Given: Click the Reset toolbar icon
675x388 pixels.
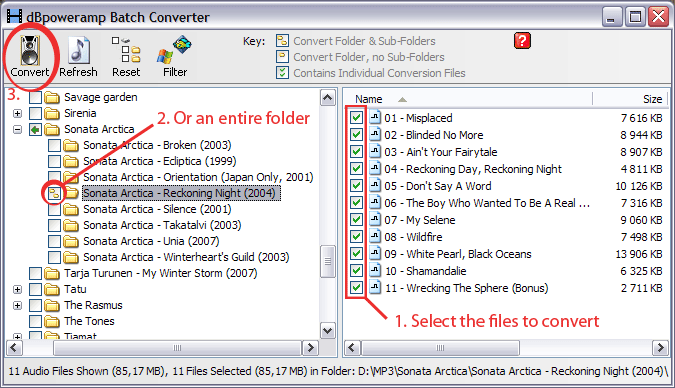Looking at the screenshot, I should (x=126, y=50).
